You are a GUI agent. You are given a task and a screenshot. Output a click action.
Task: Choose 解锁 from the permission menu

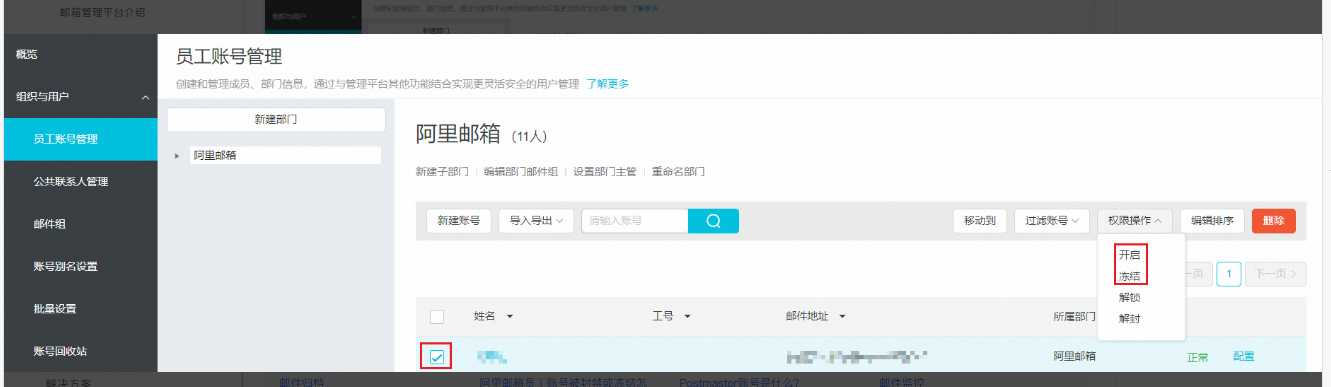click(1129, 297)
